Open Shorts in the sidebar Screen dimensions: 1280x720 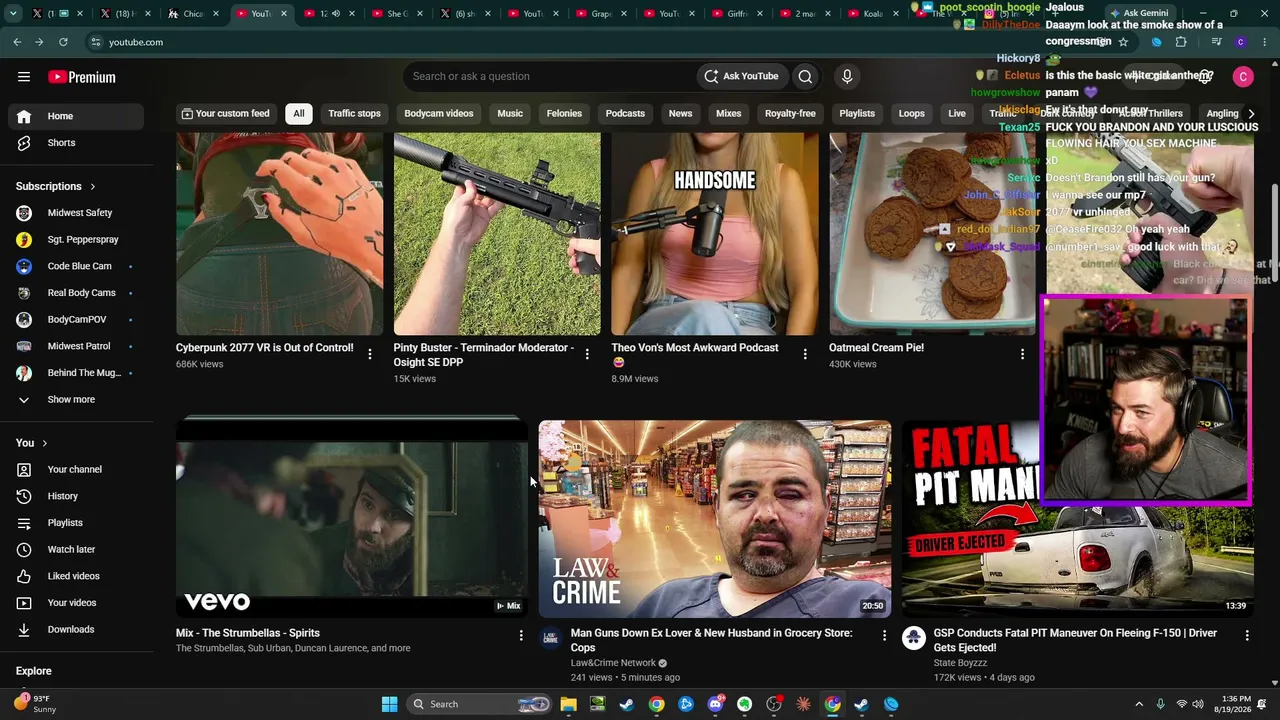point(76,143)
